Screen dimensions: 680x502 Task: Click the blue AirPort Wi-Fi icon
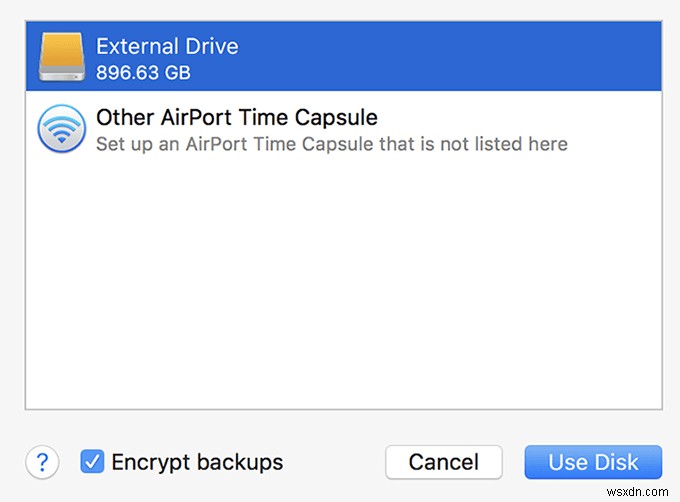[x=61, y=130]
